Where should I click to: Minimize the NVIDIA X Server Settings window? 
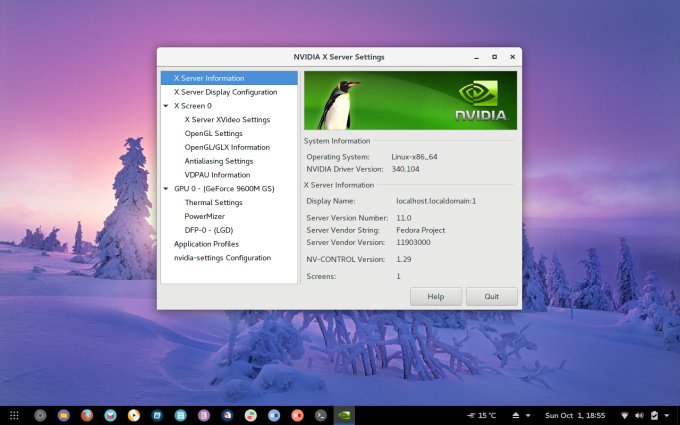[x=477, y=57]
